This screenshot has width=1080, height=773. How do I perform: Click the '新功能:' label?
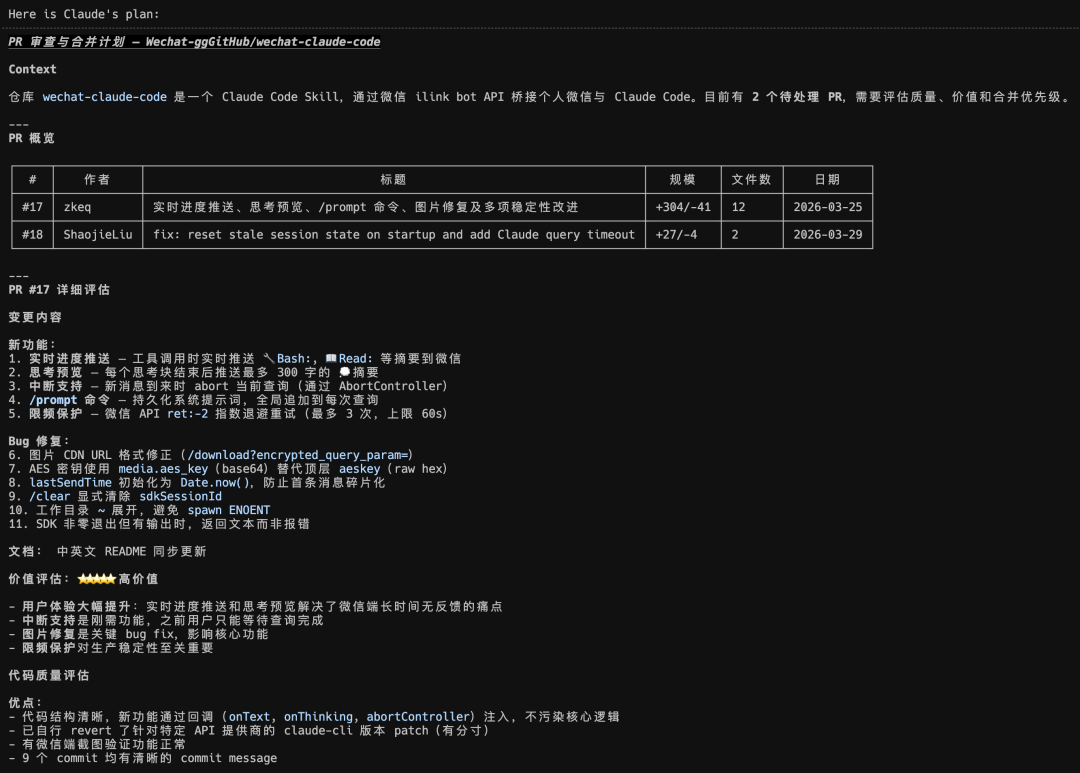click(x=32, y=344)
